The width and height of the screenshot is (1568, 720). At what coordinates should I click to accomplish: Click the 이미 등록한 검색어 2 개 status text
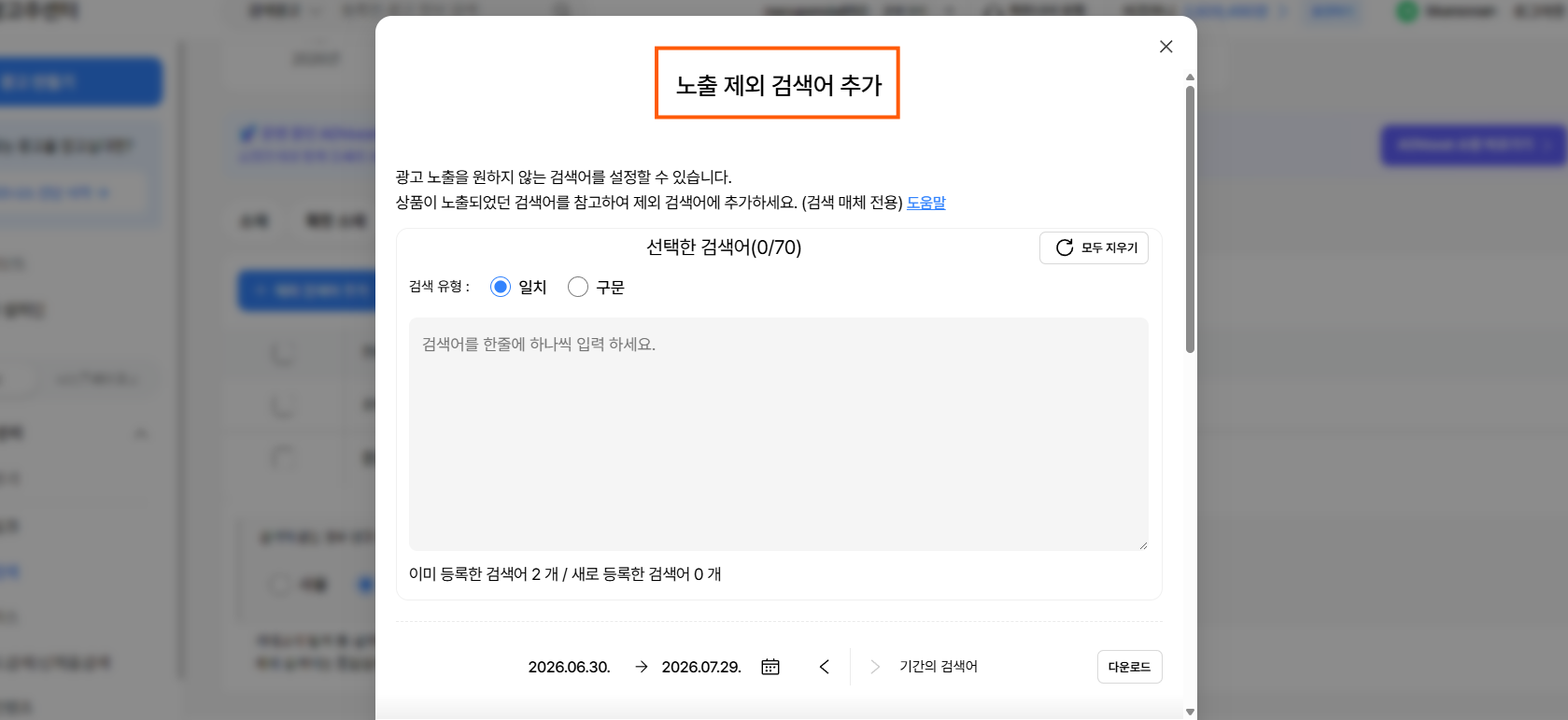click(484, 574)
